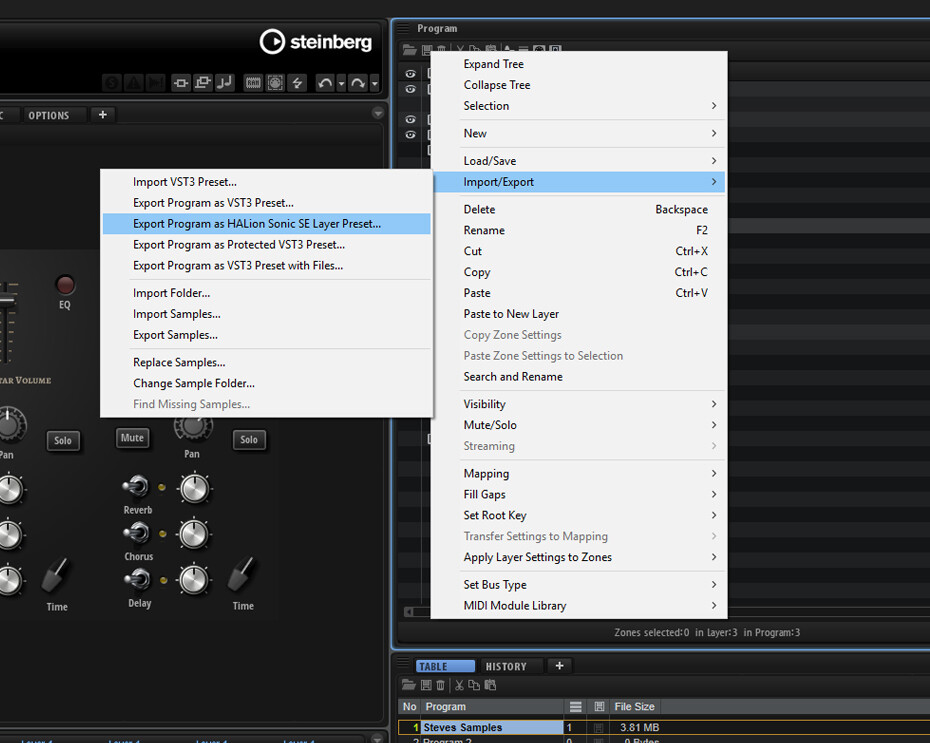Switch to the TABLE tab
This screenshot has height=743, width=930.
[x=445, y=667]
